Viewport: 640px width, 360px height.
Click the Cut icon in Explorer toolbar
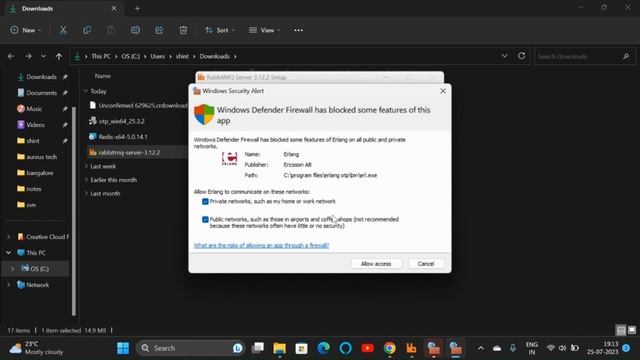click(63, 30)
